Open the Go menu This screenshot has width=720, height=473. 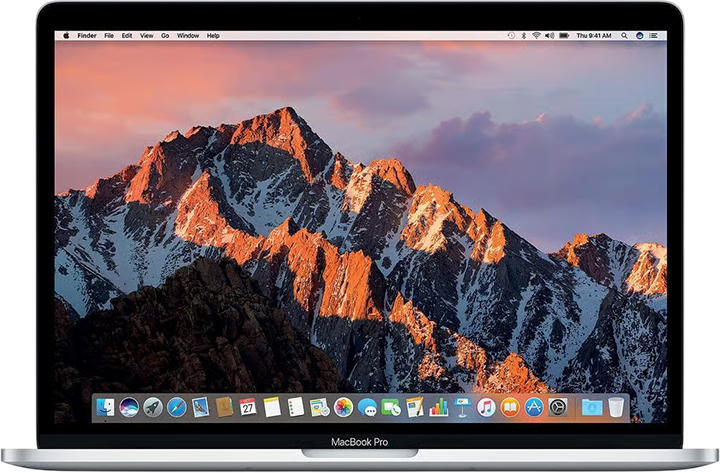[165, 35]
